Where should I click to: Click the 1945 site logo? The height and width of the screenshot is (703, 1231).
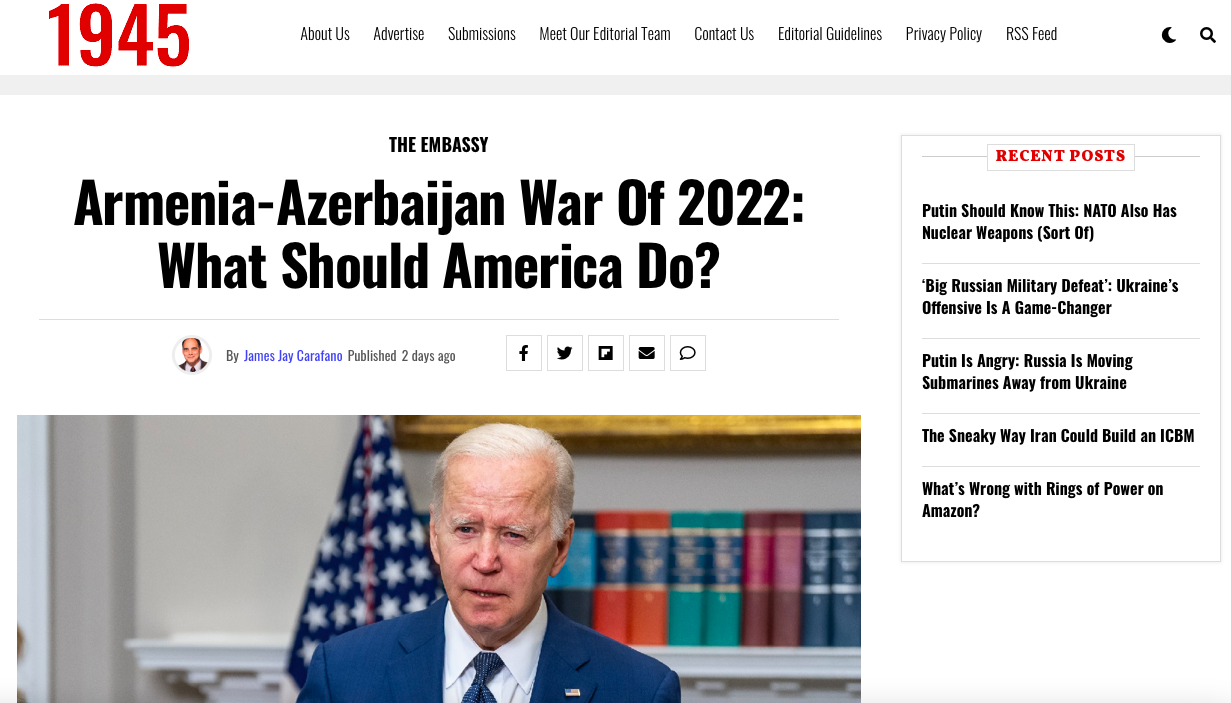118,35
